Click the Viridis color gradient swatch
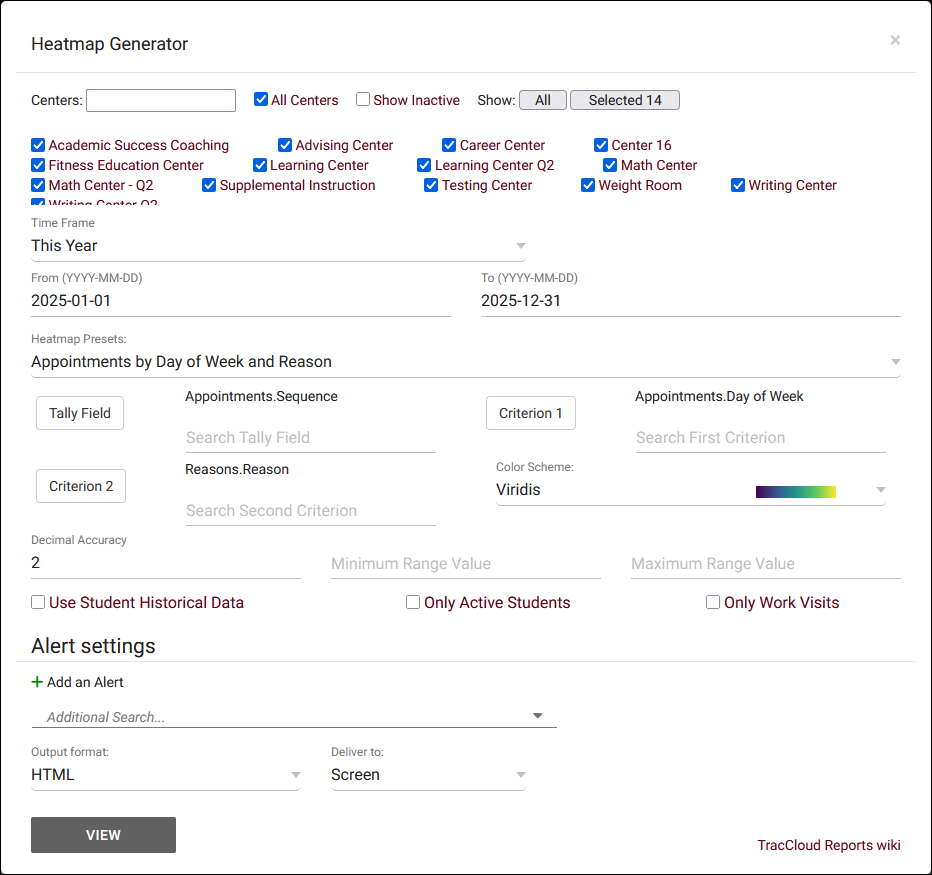Image resolution: width=932 pixels, height=875 pixels. (x=795, y=491)
